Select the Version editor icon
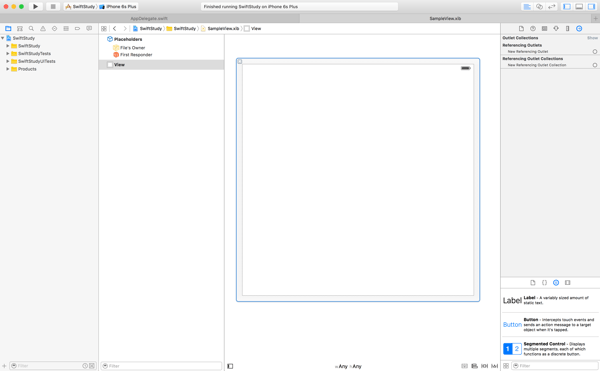 click(x=551, y=7)
